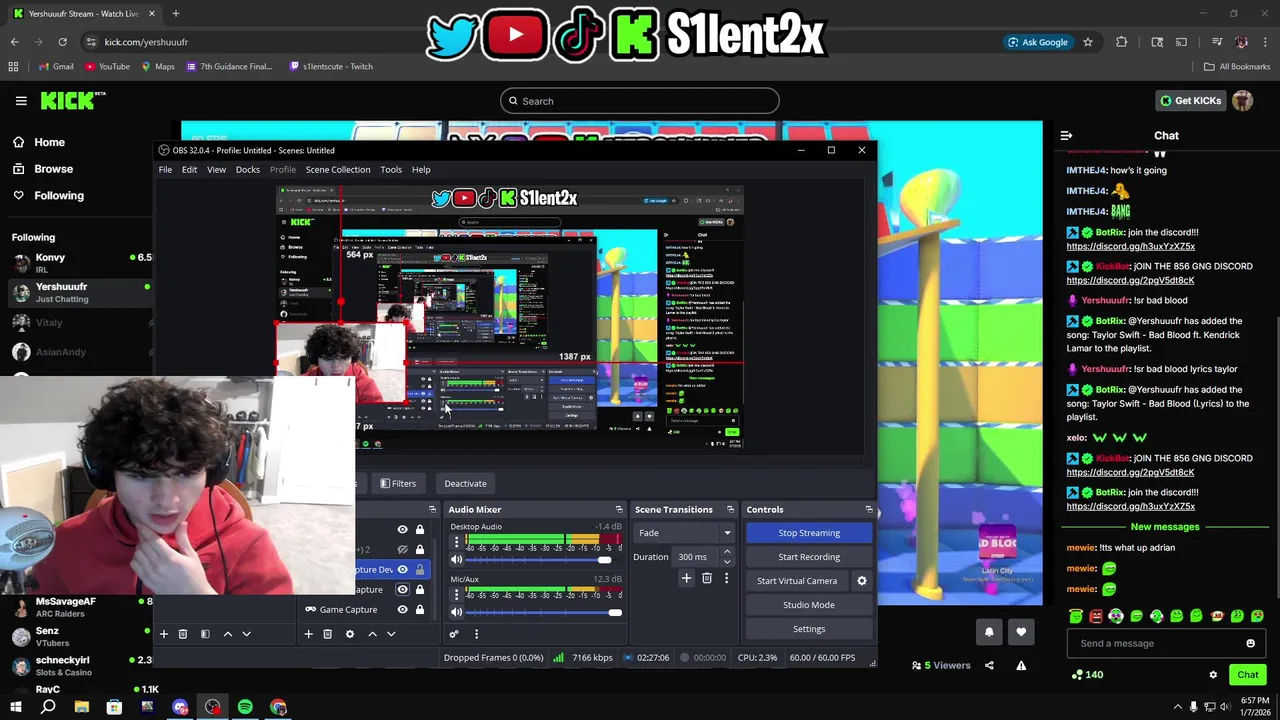This screenshot has width=1280, height=720.
Task: Toggle lock on the top source row
Action: pos(420,529)
